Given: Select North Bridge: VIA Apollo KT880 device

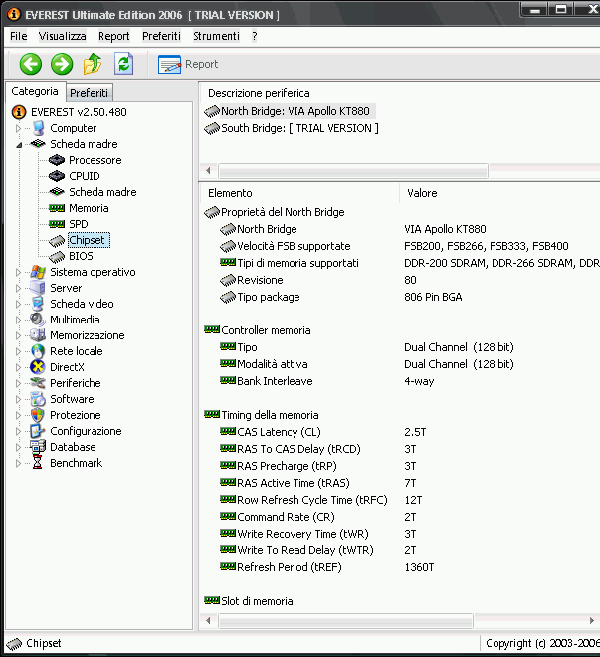Looking at the screenshot, I should (x=295, y=111).
